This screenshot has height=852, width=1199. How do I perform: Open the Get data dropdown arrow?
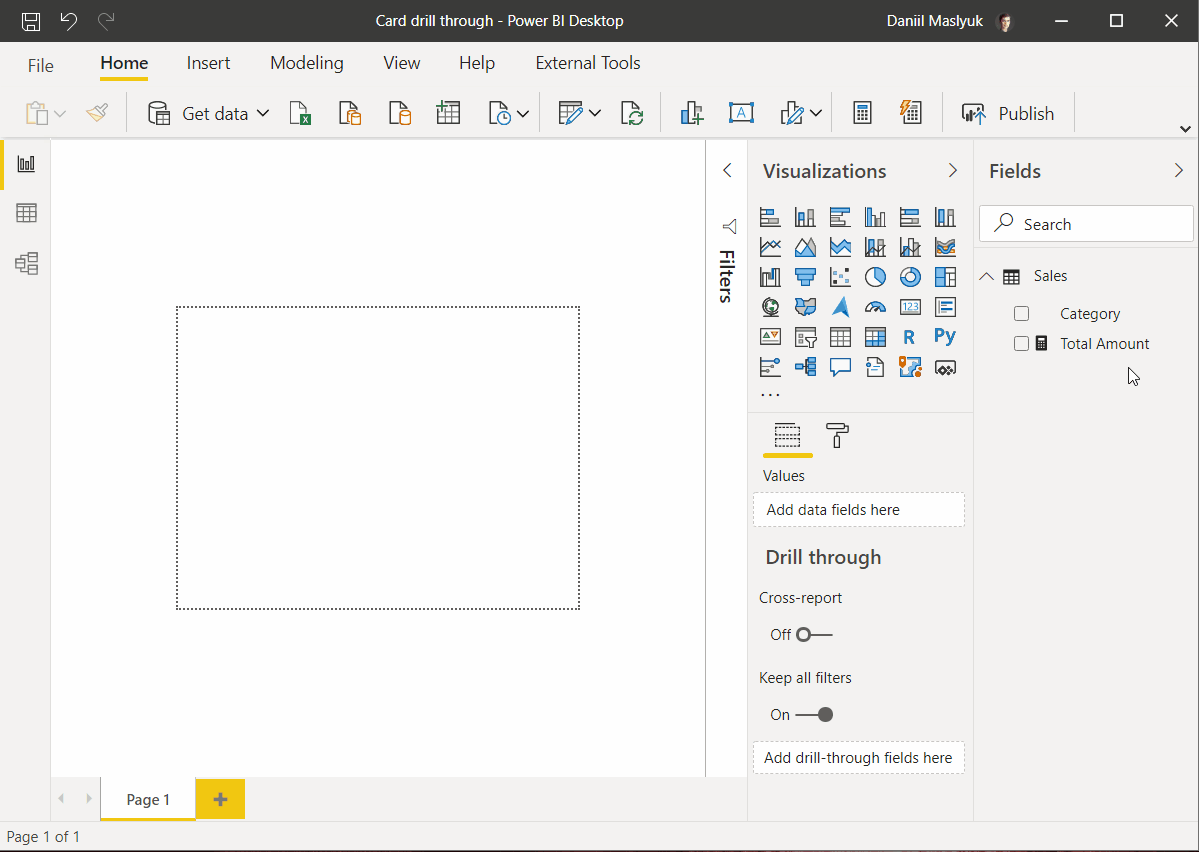coord(263,113)
